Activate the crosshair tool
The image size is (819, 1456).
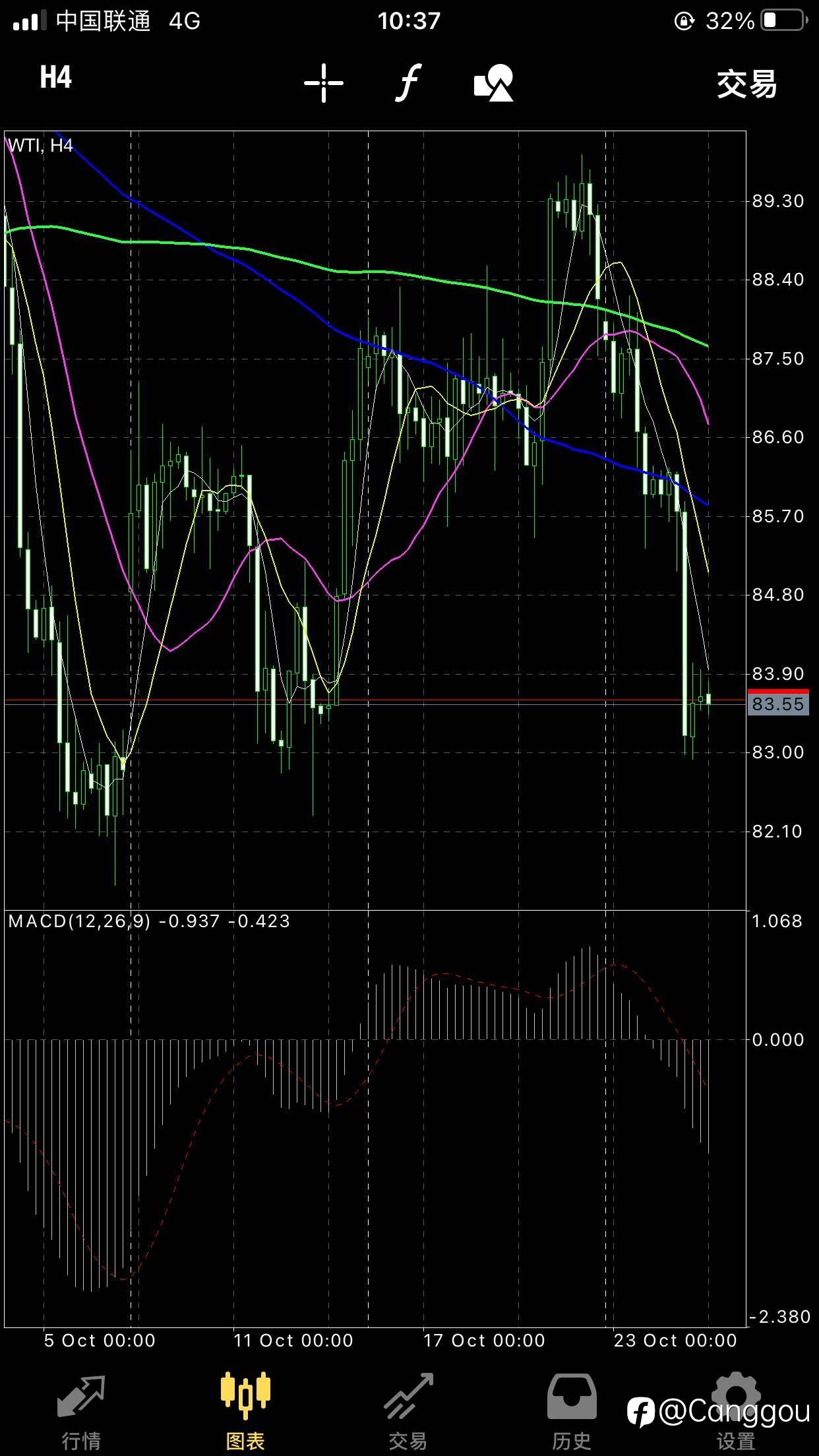coord(324,83)
